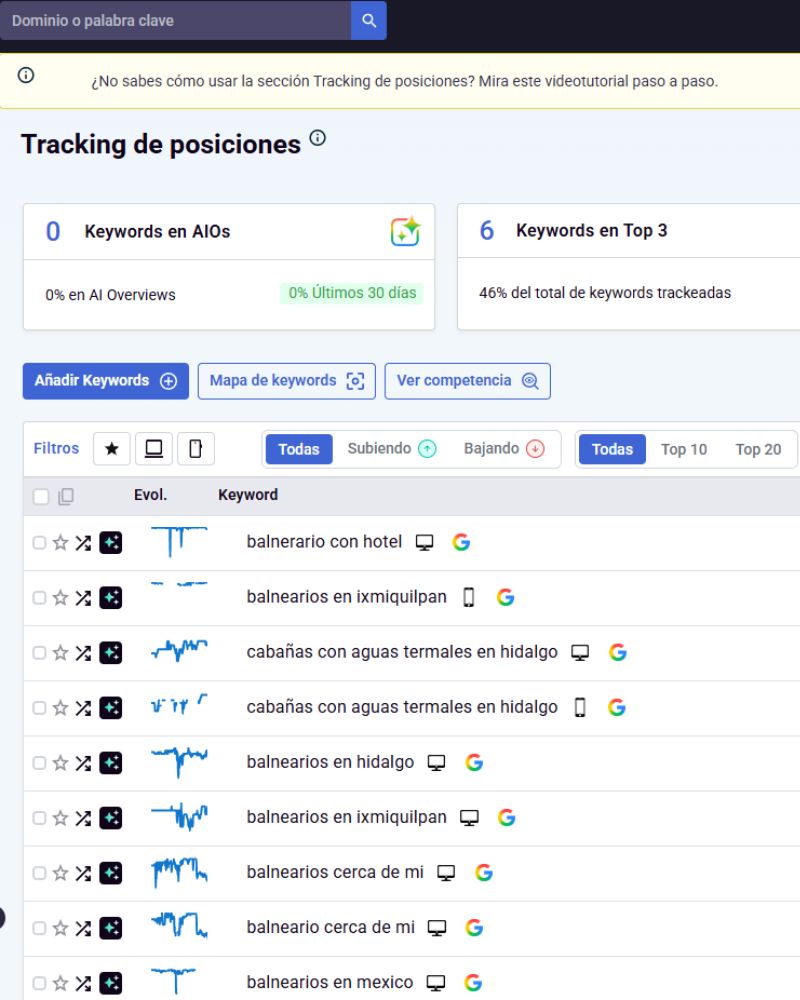The width and height of the screenshot is (800, 1000).
Task: Select the Top 20 tab
Action: 758,449
